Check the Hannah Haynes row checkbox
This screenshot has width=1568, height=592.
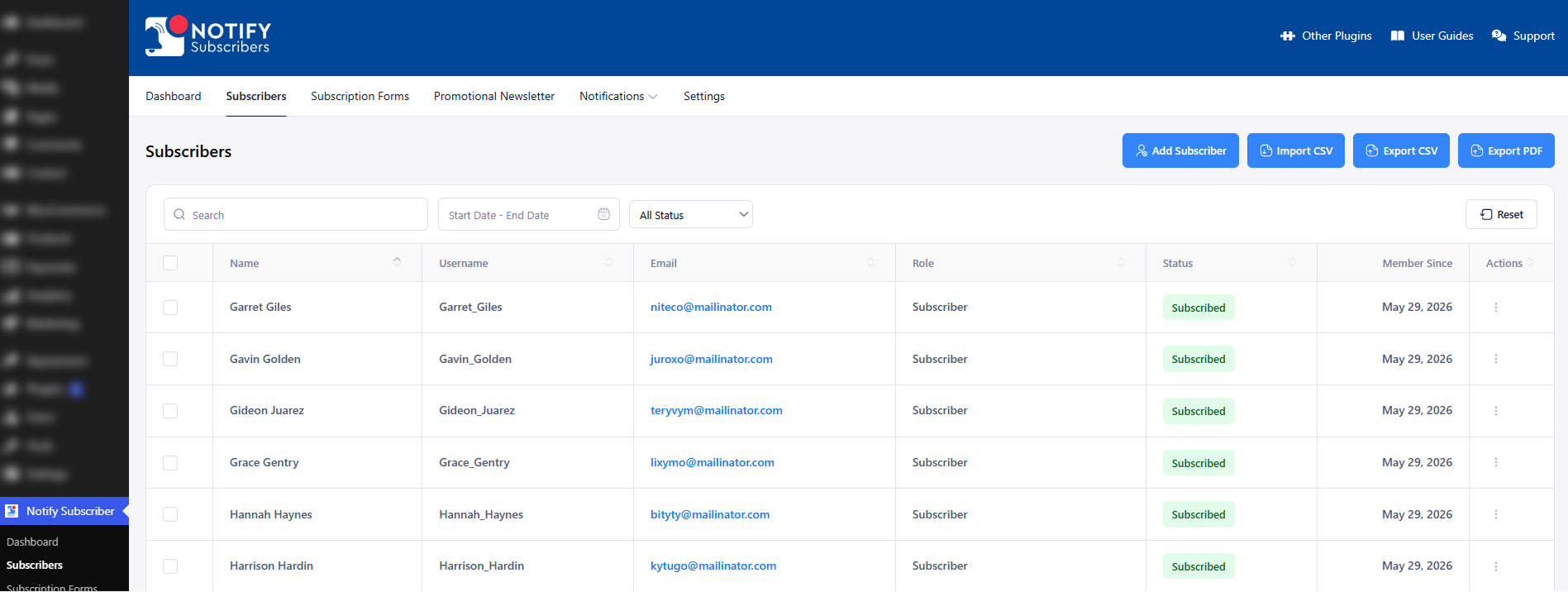pos(170,514)
